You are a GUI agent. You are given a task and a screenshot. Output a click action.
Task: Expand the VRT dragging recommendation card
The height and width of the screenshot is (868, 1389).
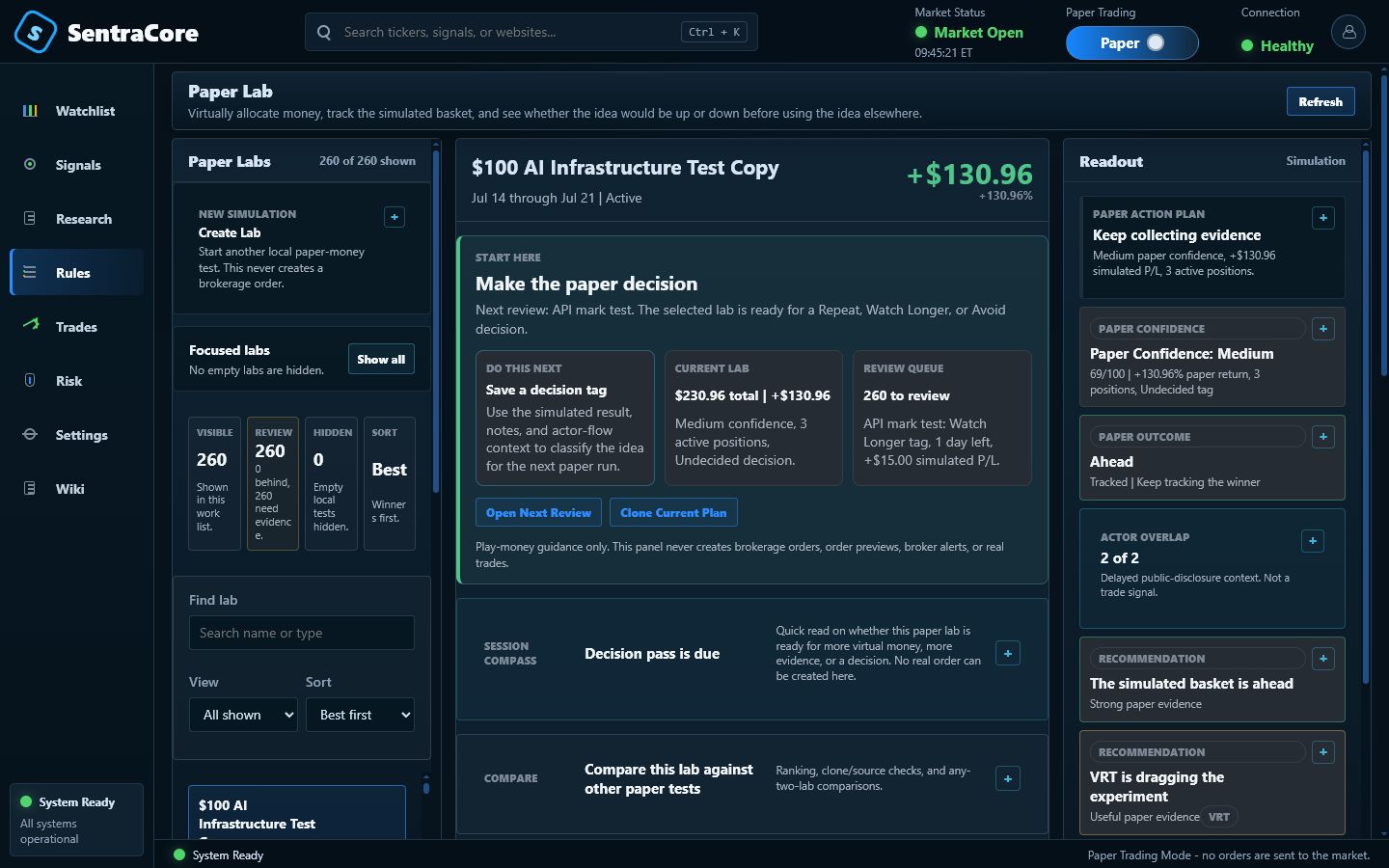(1323, 752)
